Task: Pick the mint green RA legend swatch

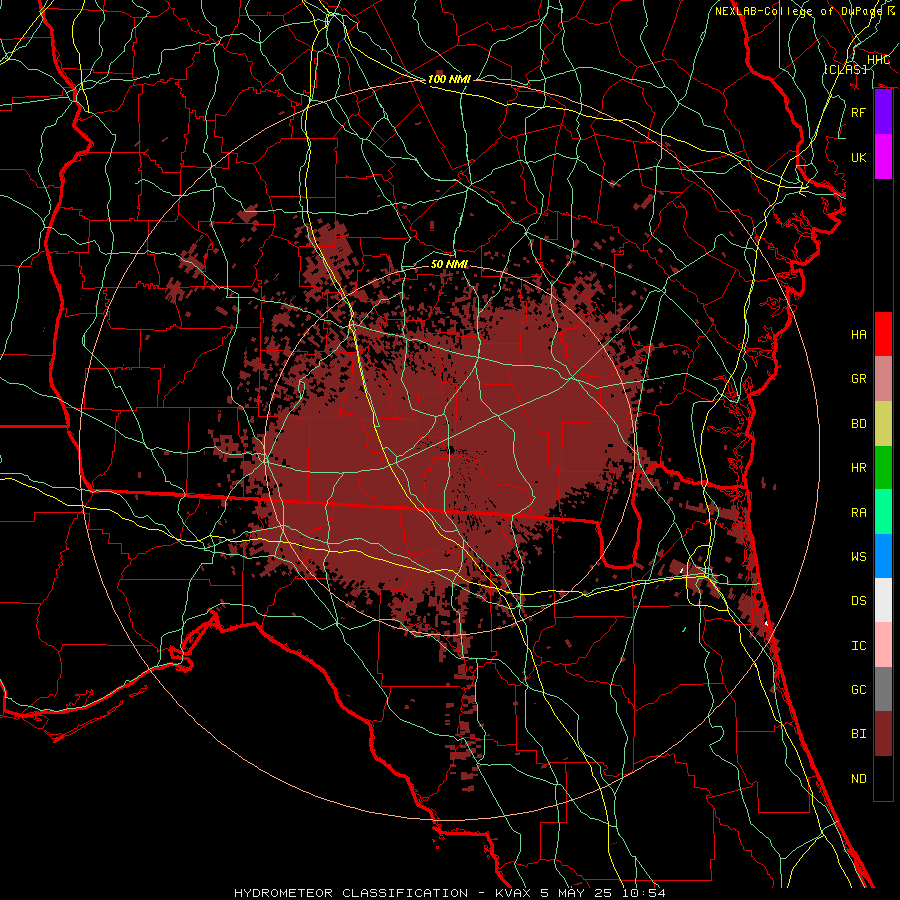Action: [x=883, y=512]
